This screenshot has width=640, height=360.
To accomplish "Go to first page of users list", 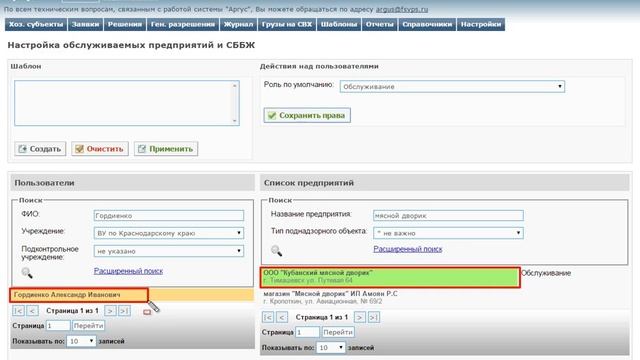I will click(18, 311).
